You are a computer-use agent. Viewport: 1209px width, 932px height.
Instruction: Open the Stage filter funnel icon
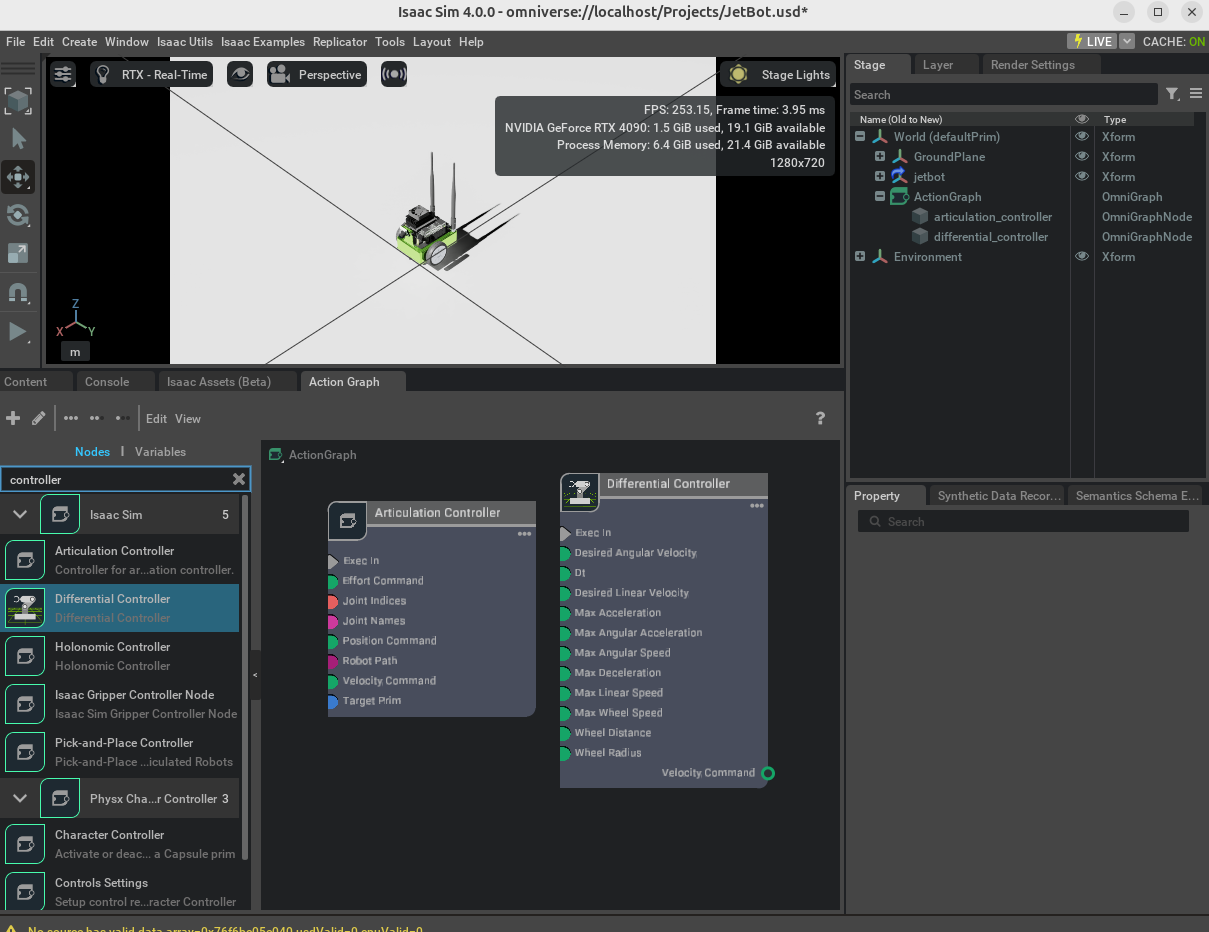[1173, 94]
